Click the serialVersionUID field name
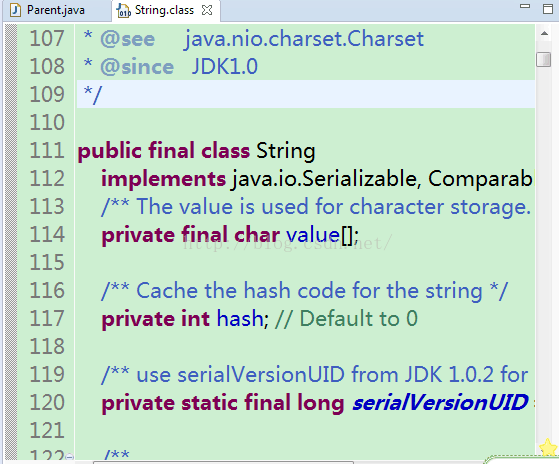The height and width of the screenshot is (464, 559). pyautogui.click(x=440, y=403)
